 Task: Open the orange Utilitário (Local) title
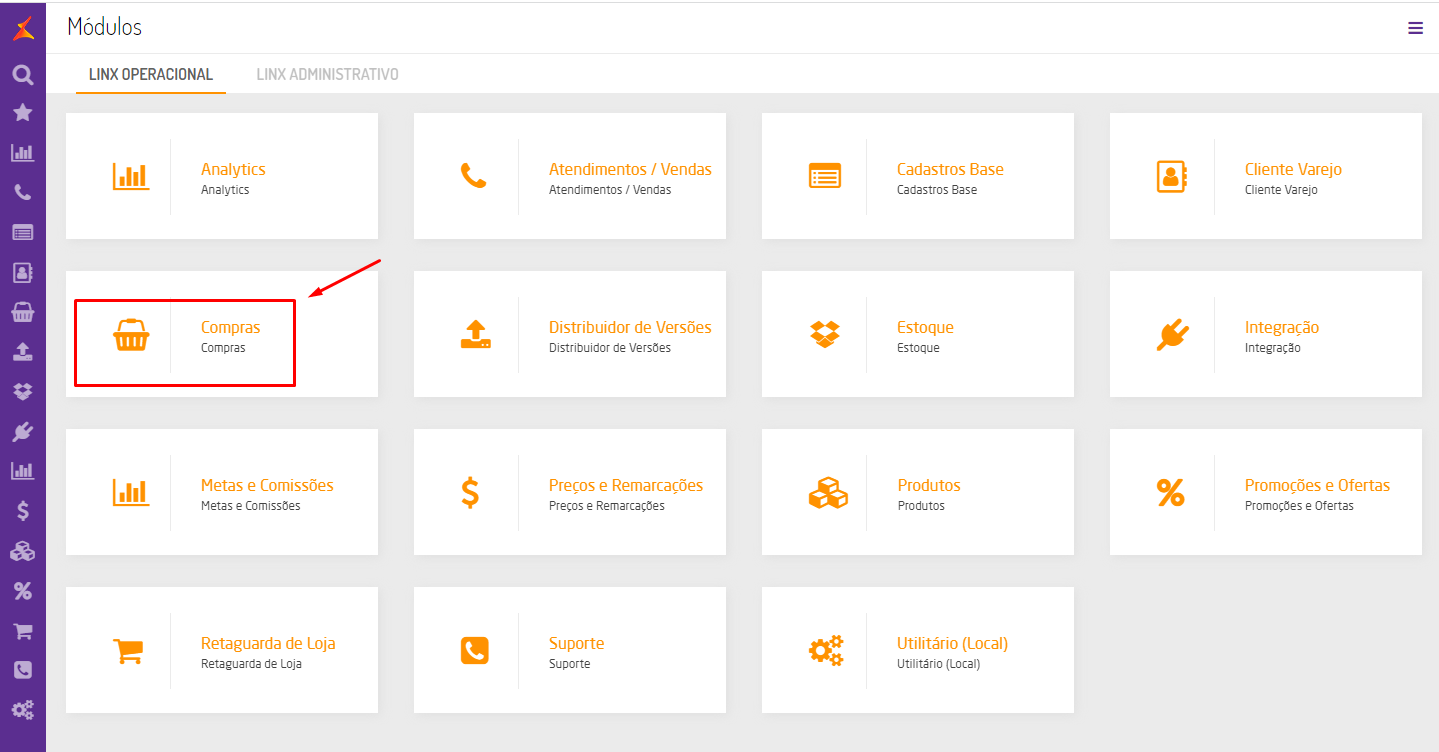[x=952, y=643]
